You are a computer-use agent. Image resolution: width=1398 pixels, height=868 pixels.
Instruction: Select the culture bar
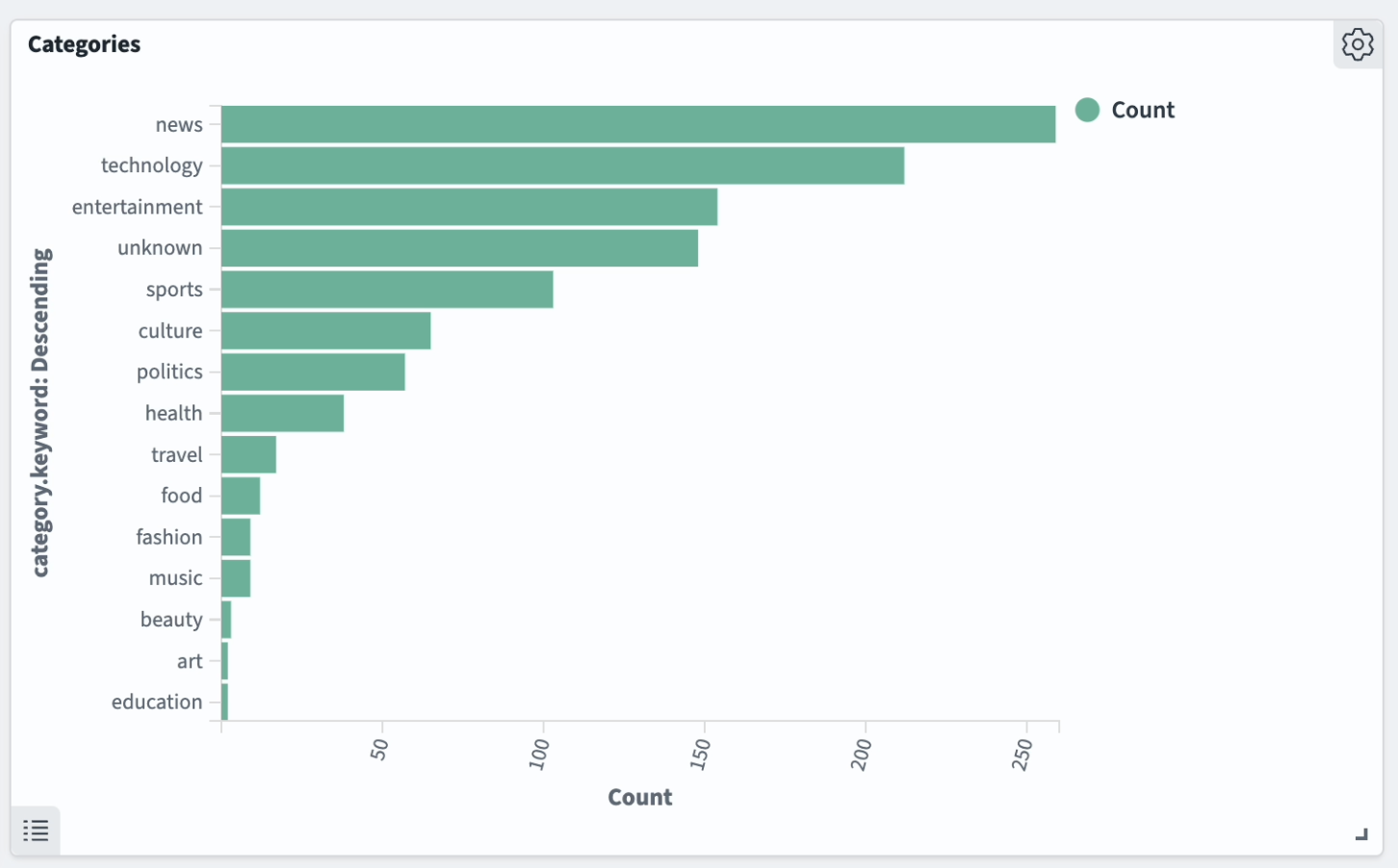[325, 331]
